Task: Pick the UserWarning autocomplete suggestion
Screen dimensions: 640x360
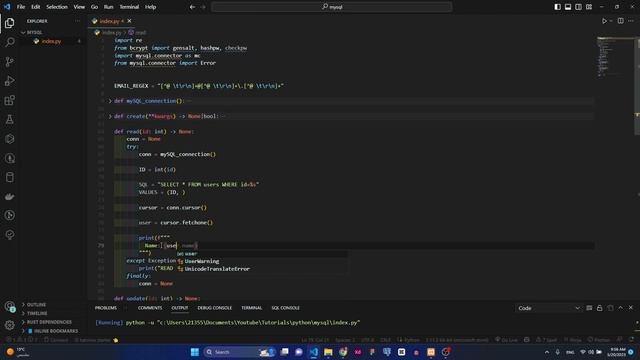Action: [202, 261]
